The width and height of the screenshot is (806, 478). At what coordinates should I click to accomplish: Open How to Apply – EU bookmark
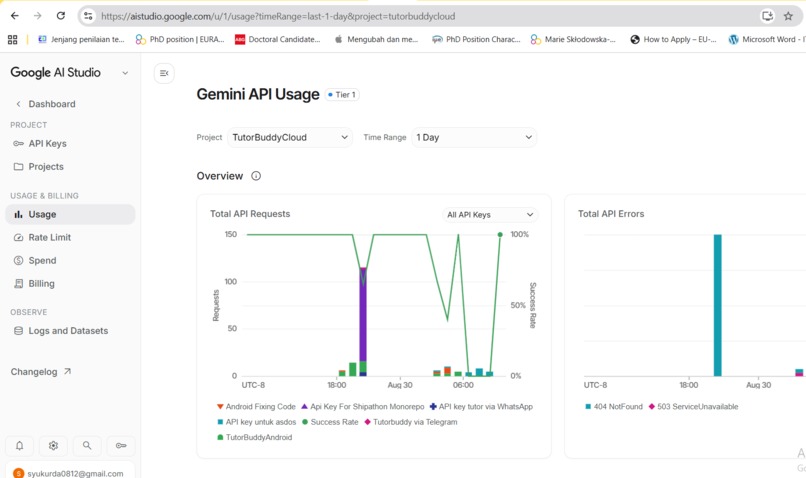click(673, 40)
